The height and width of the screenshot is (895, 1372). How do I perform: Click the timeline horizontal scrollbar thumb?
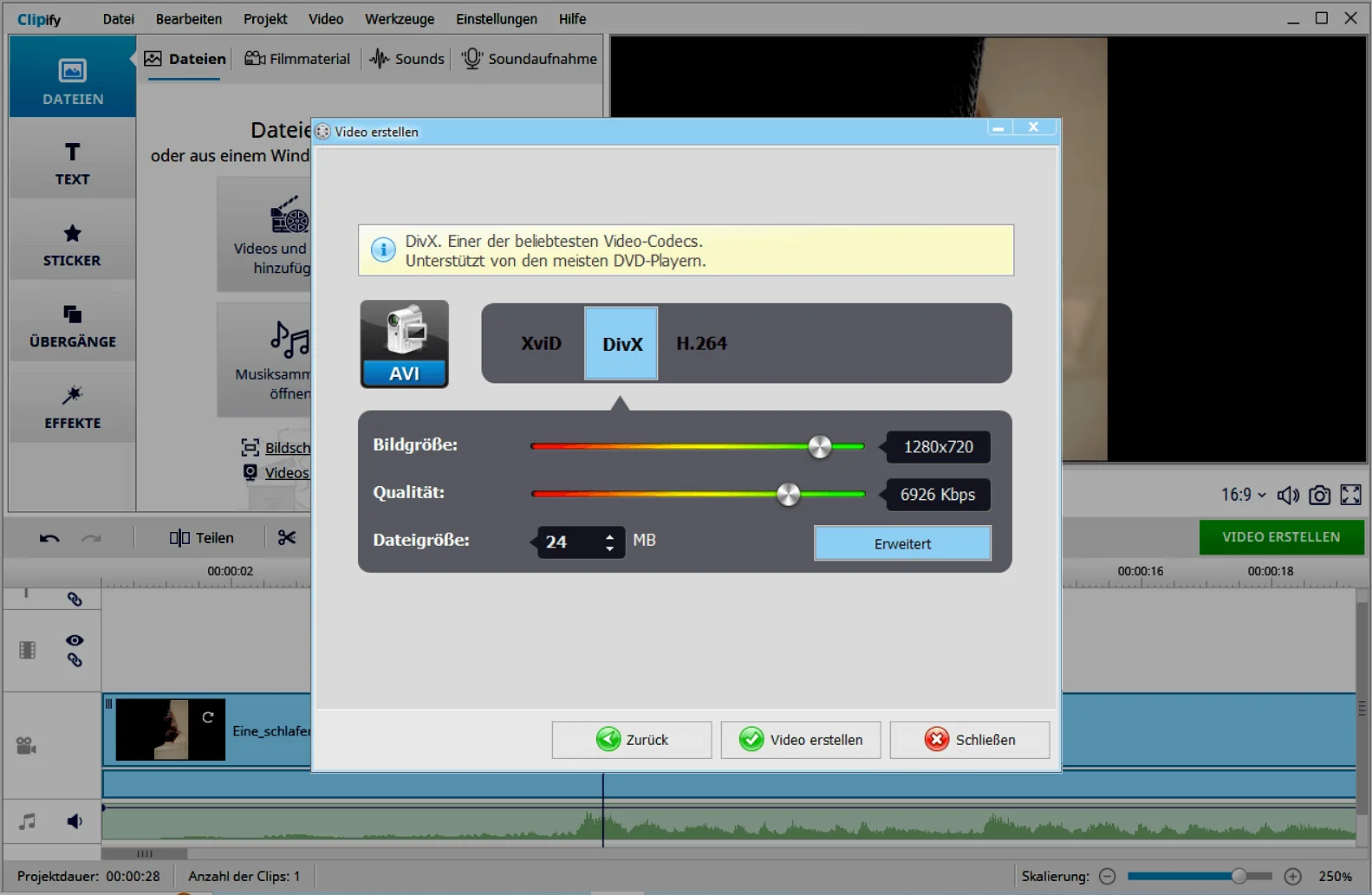pos(145,853)
